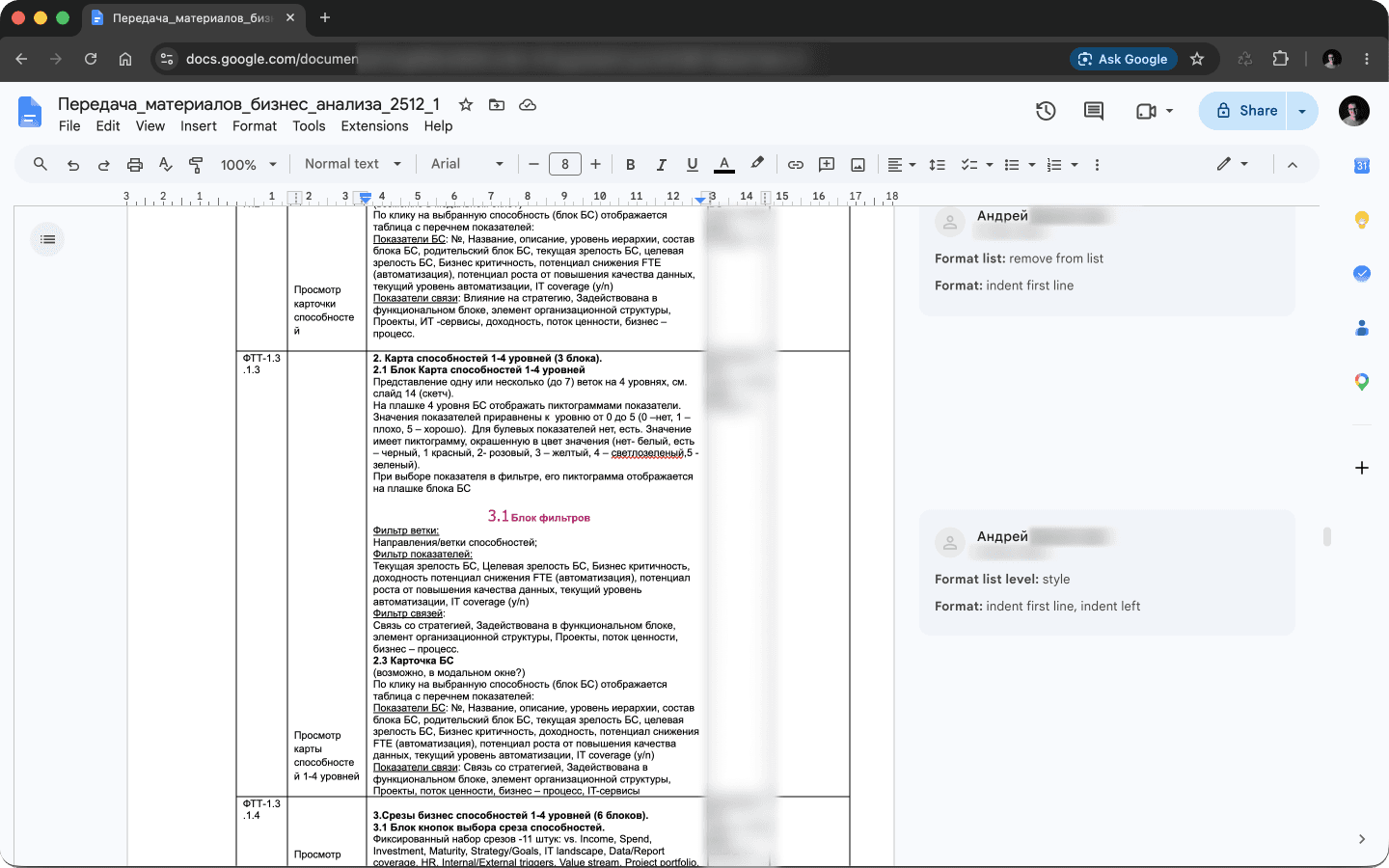
Task: Open the File menu
Action: pos(69,126)
